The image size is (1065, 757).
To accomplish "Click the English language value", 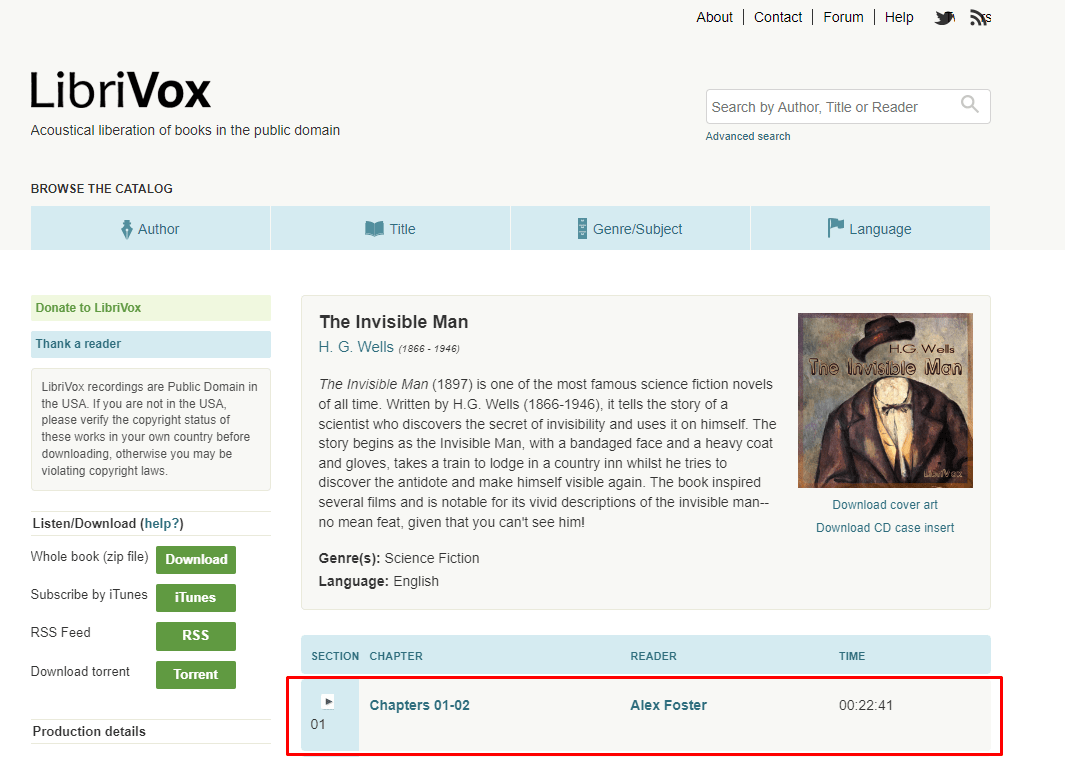I will 416,582.
